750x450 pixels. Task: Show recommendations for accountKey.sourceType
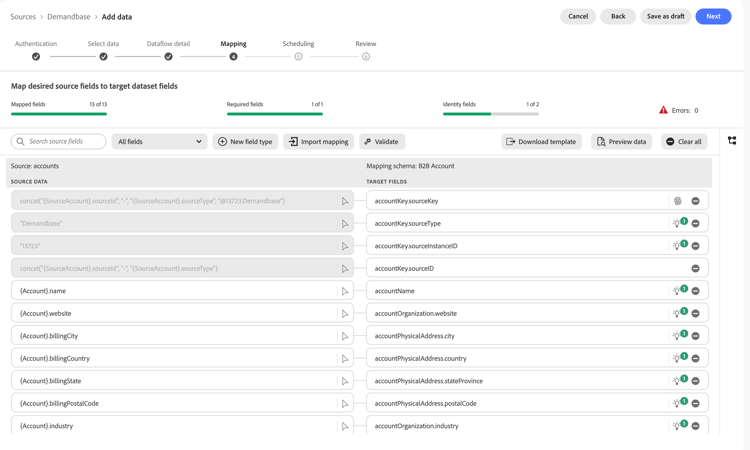679,223
